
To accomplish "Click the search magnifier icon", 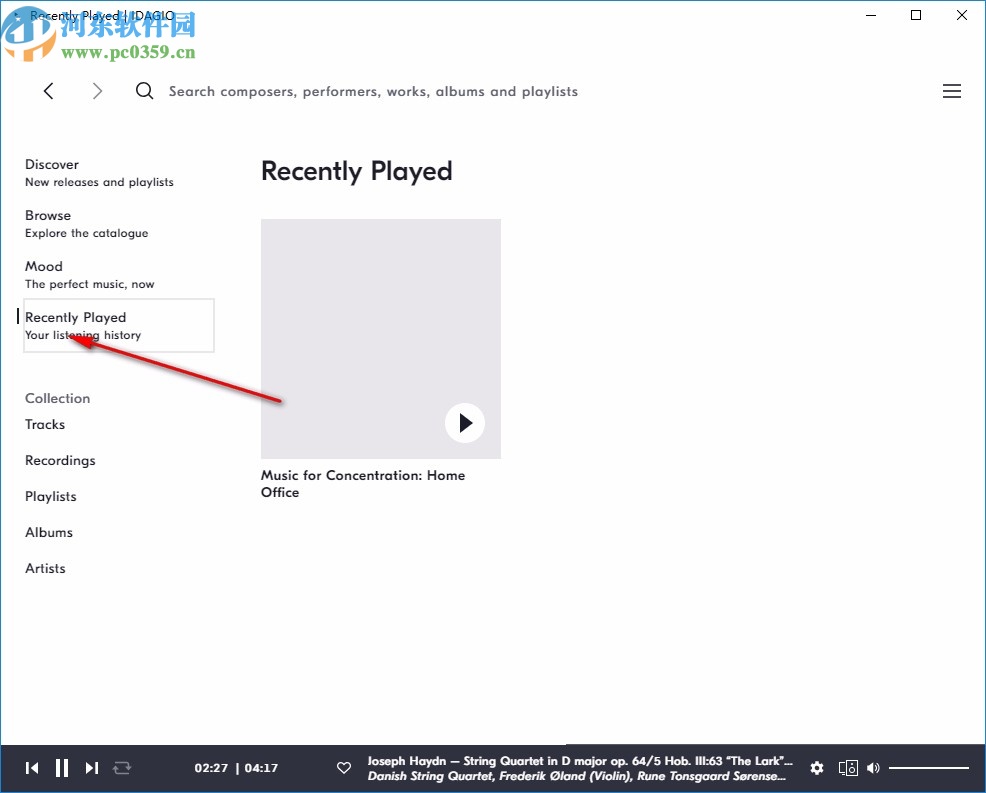I will (145, 91).
